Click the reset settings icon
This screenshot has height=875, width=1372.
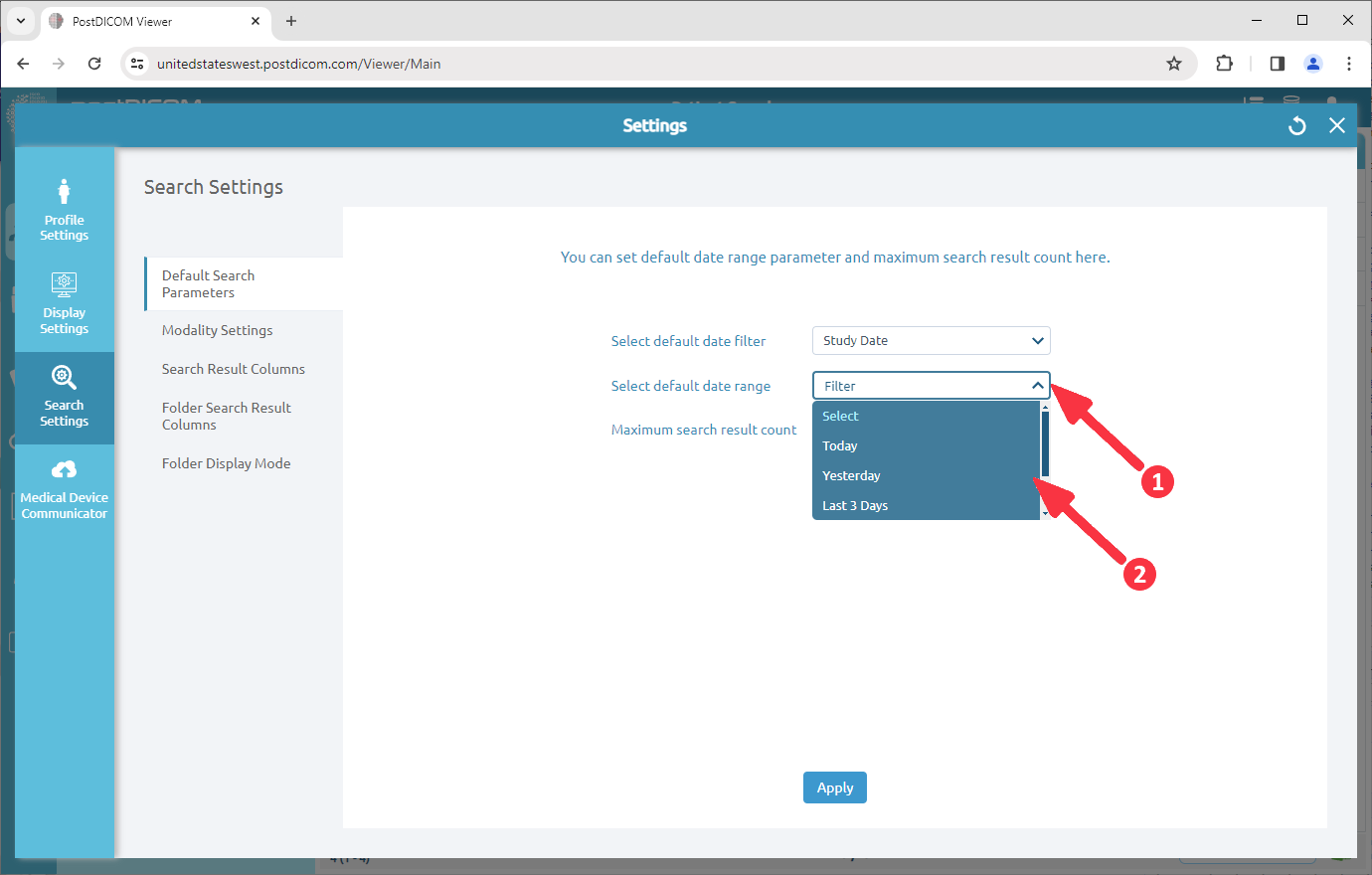coord(1296,125)
